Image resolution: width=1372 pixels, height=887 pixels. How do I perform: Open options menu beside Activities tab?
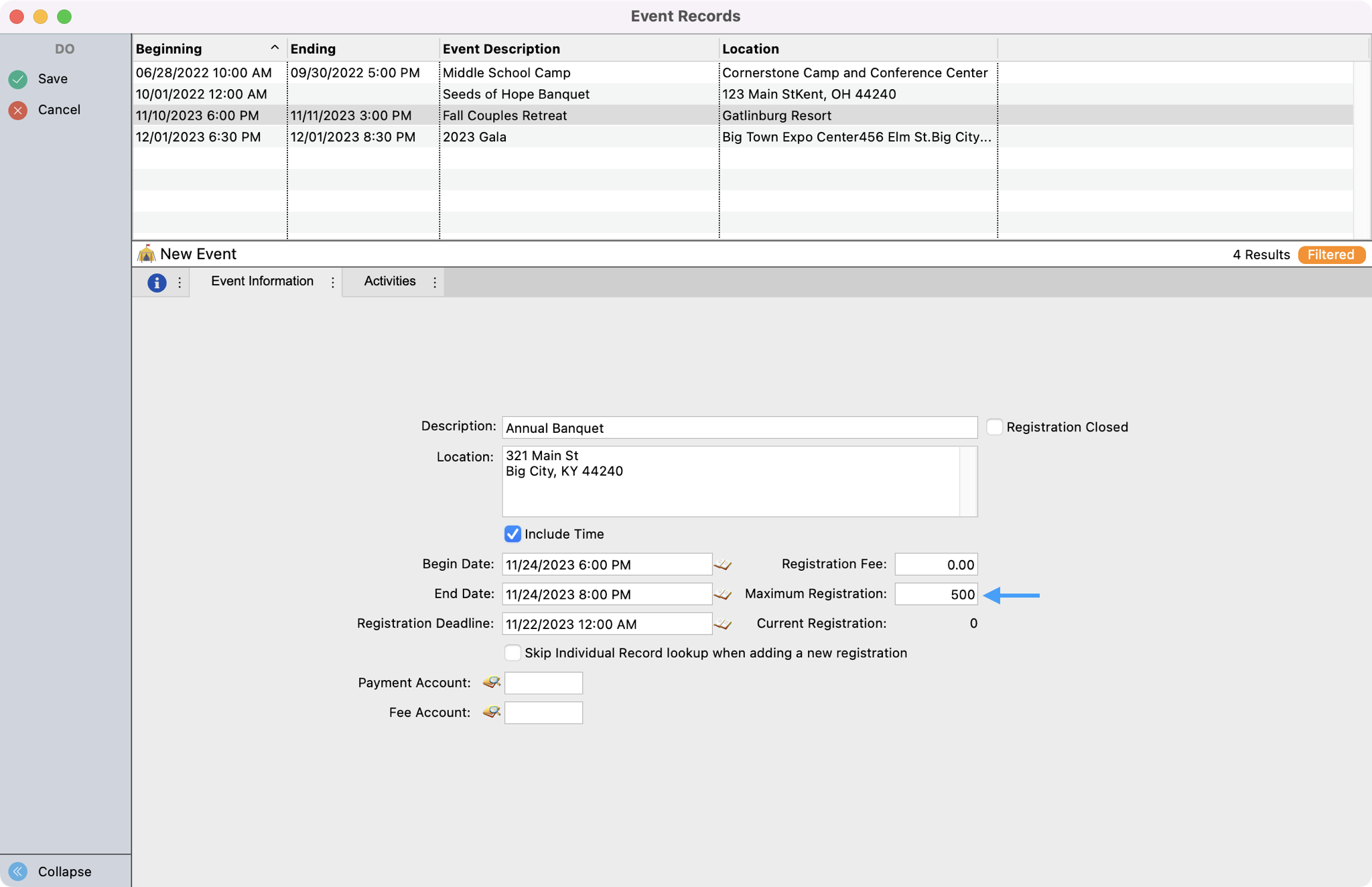(x=435, y=282)
